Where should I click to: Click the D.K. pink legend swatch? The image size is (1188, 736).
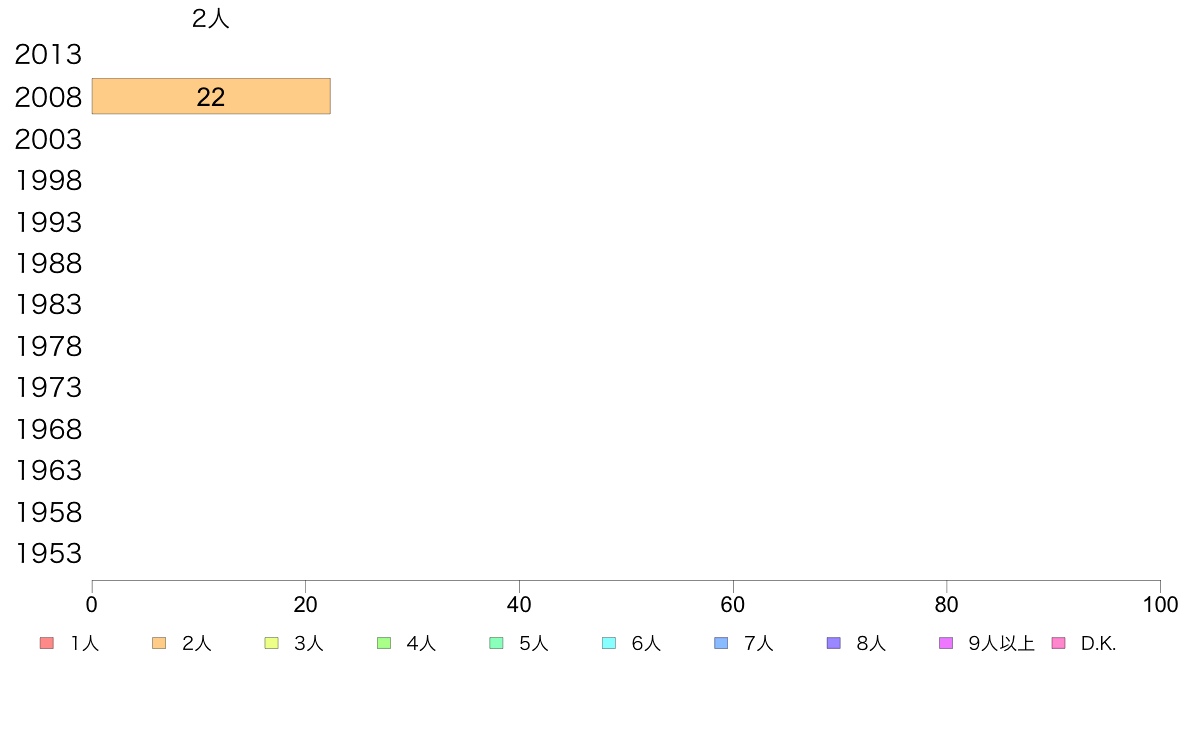(1058, 643)
